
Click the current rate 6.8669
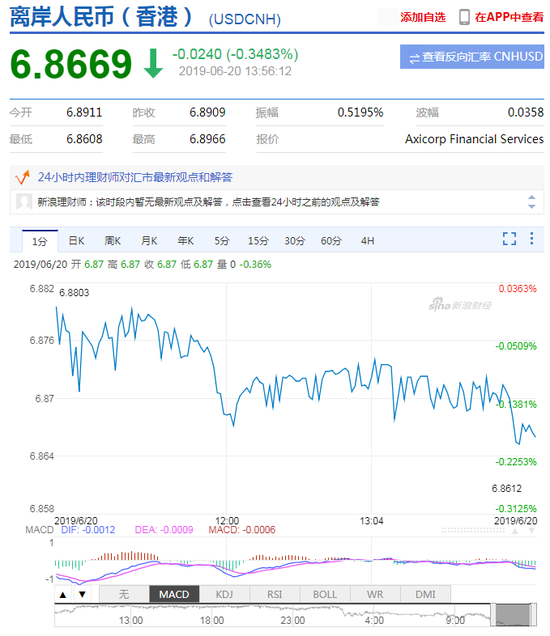71,64
